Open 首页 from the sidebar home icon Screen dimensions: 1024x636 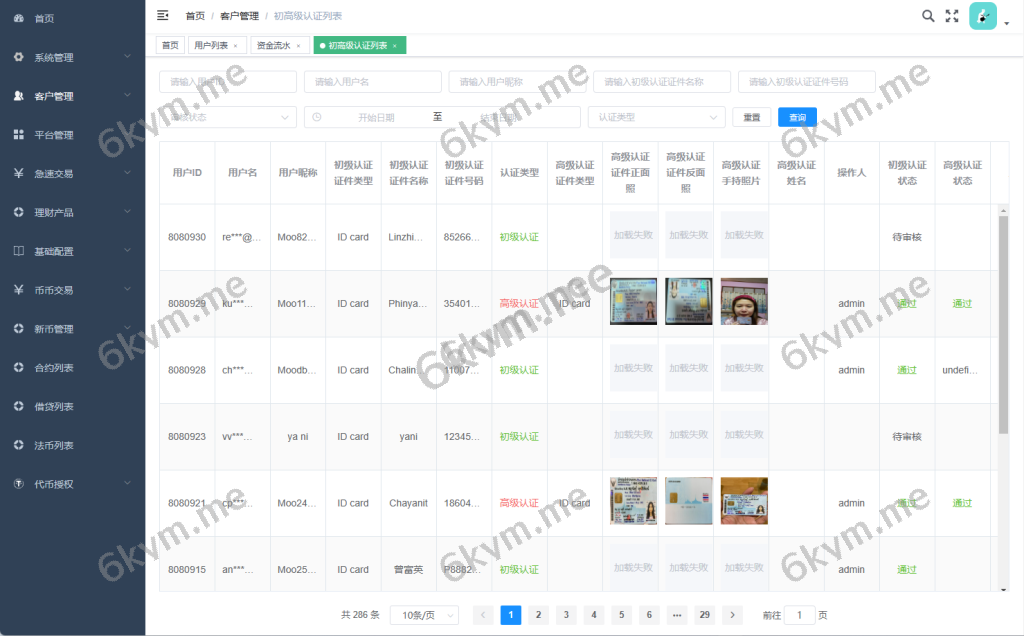point(40,17)
